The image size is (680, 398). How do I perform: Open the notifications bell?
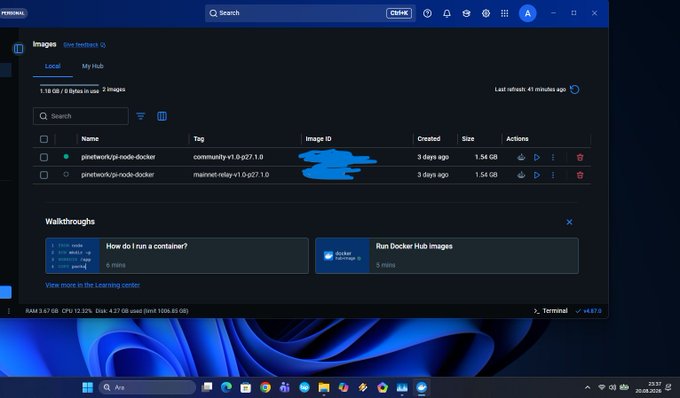[x=447, y=13]
